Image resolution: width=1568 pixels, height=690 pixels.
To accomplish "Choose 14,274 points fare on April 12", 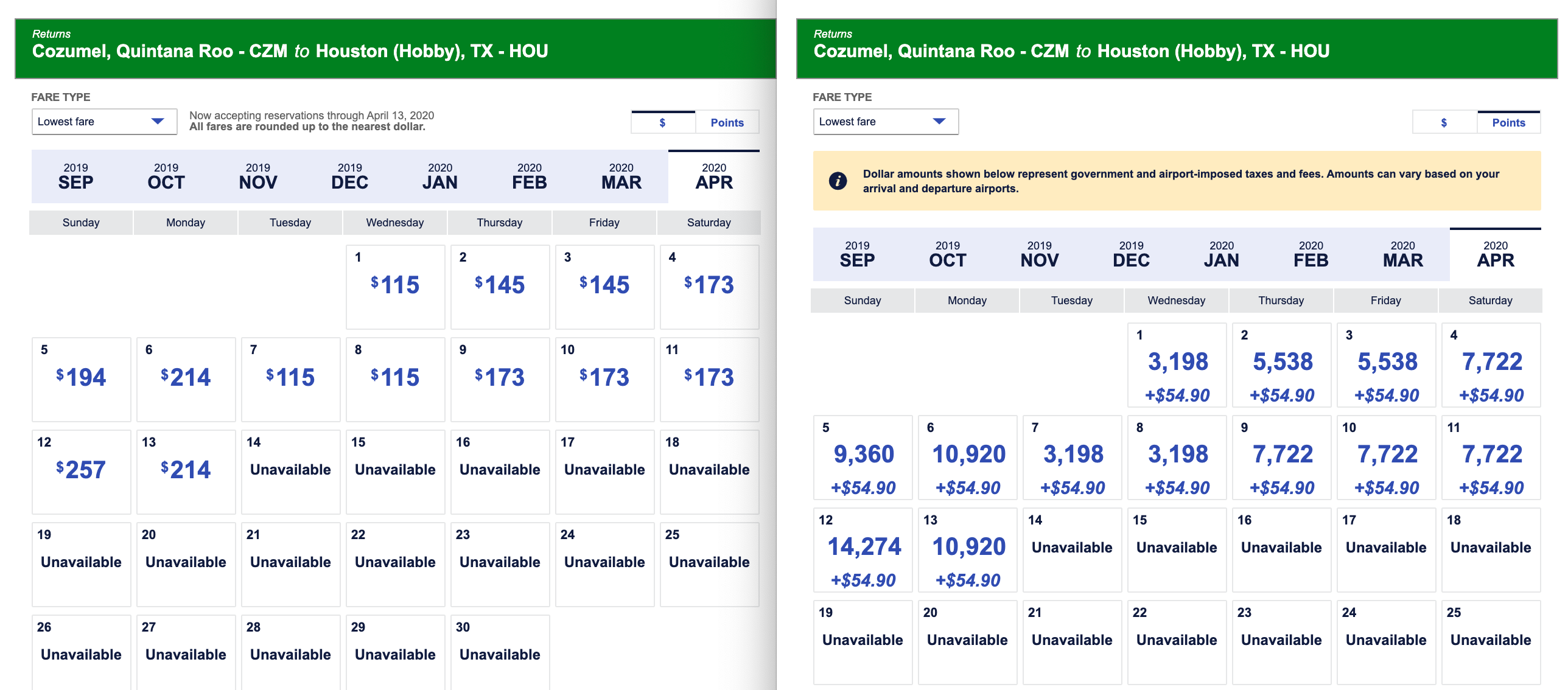I will coord(863,548).
